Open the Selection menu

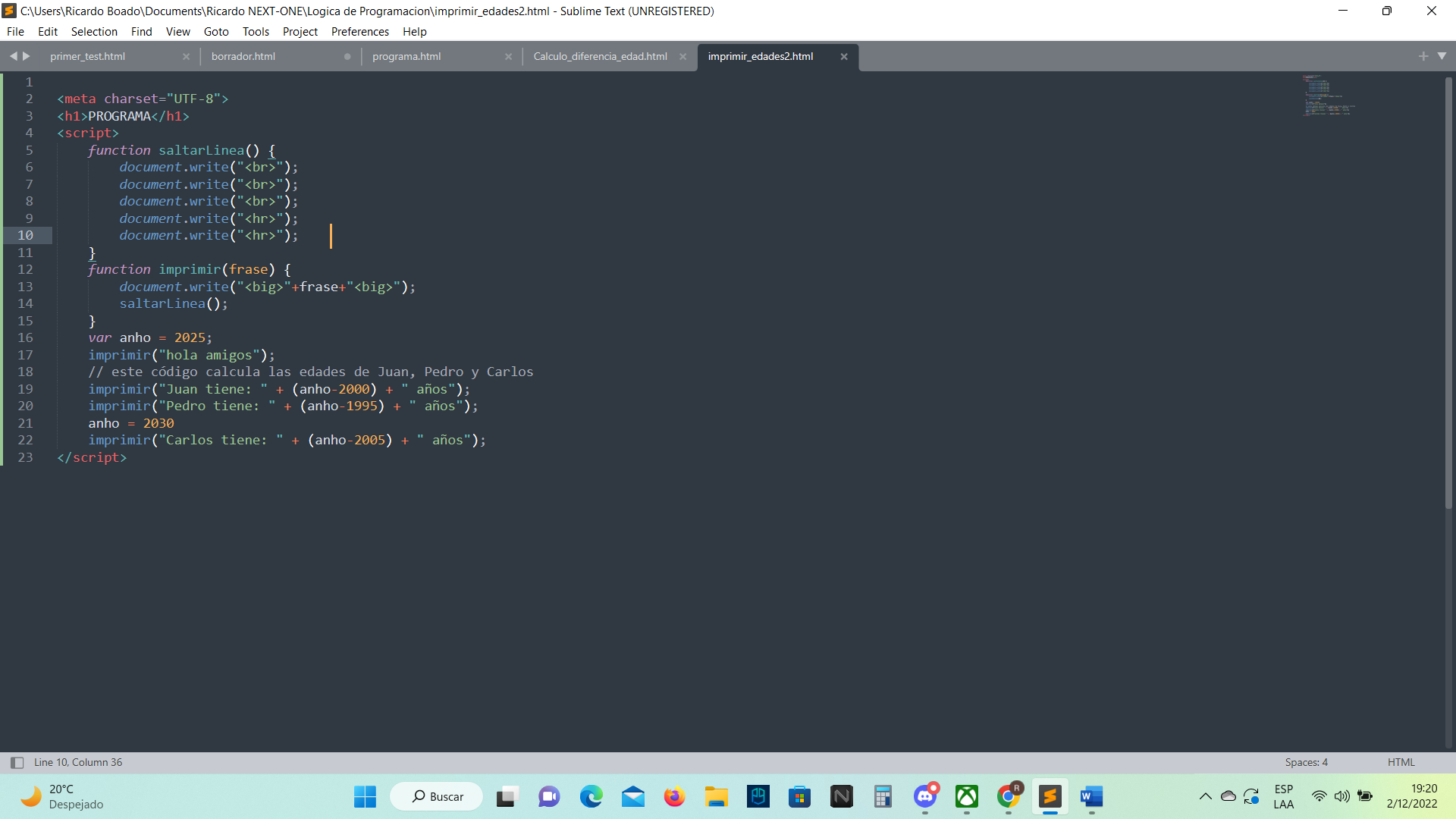point(94,32)
